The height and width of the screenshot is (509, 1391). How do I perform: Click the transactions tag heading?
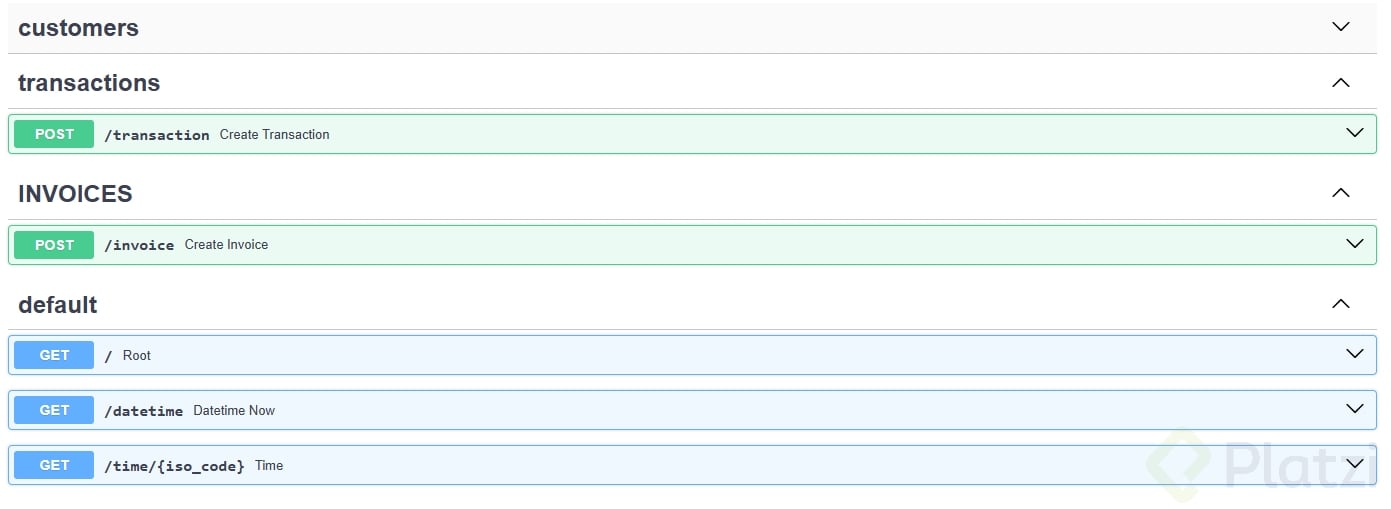(x=89, y=83)
